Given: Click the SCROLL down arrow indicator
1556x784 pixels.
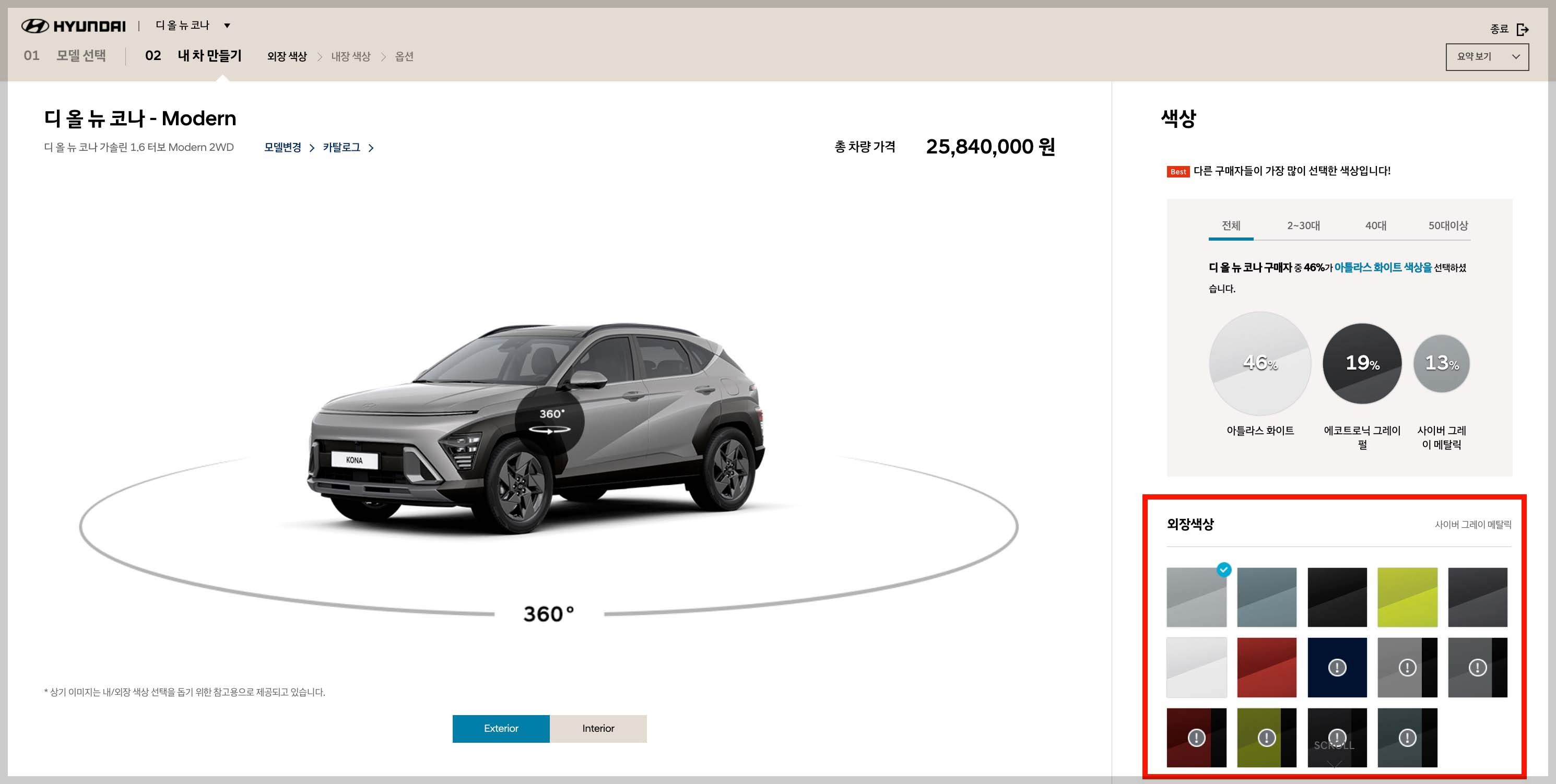Looking at the screenshot, I should pos(1334,764).
